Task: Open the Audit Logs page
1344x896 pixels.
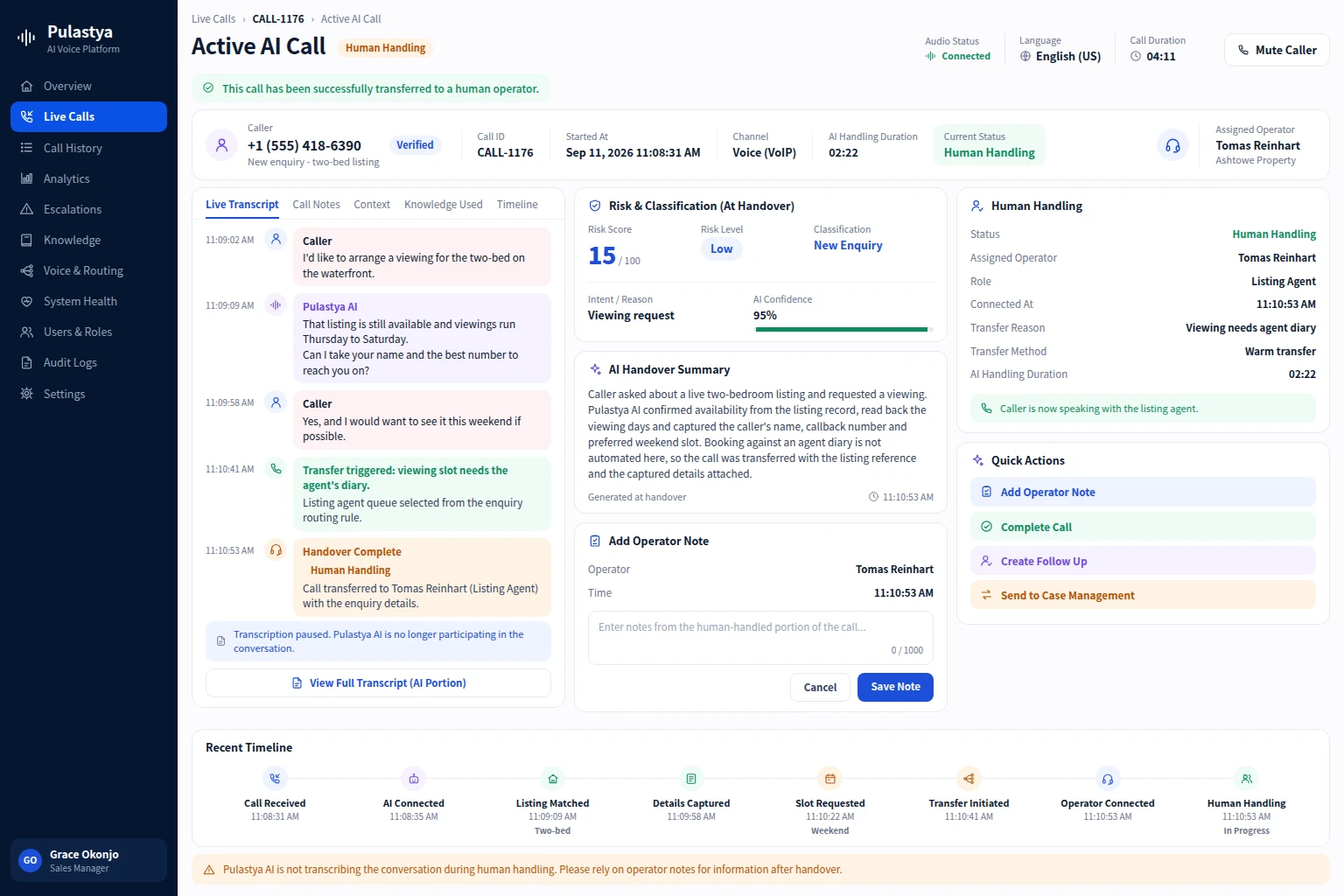Action: (88, 362)
